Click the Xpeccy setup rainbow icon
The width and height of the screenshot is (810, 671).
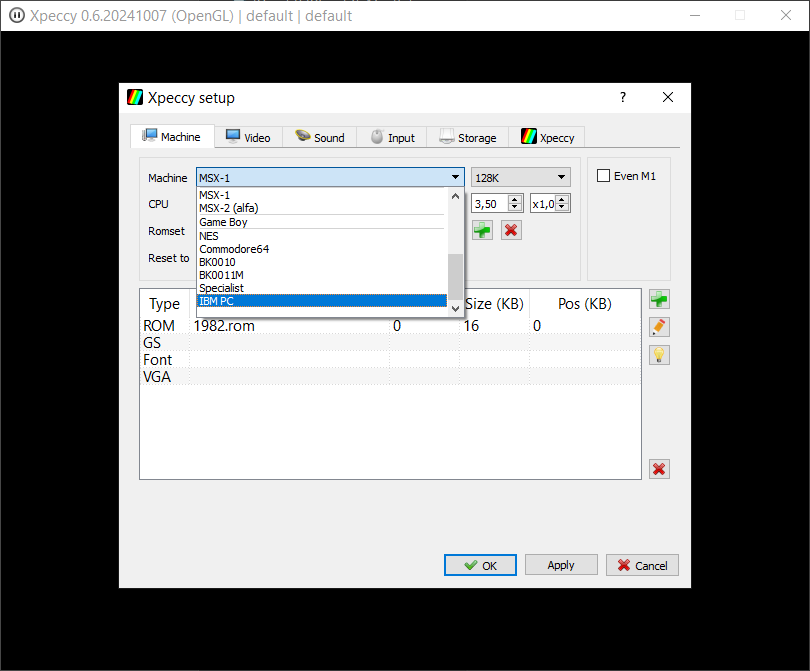pyautogui.click(x=135, y=97)
